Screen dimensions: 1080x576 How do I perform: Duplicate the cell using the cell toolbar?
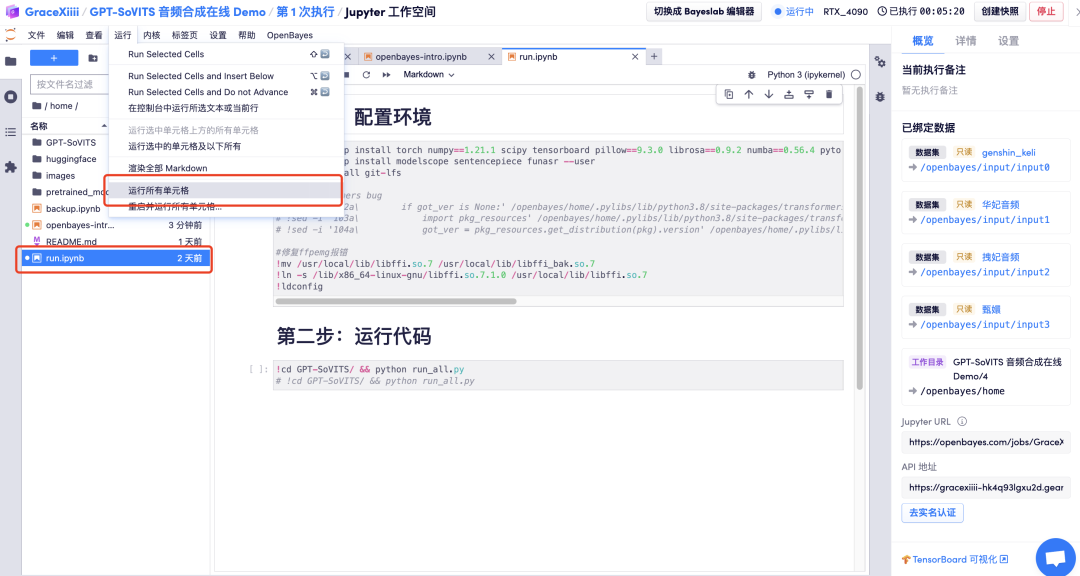(x=729, y=94)
